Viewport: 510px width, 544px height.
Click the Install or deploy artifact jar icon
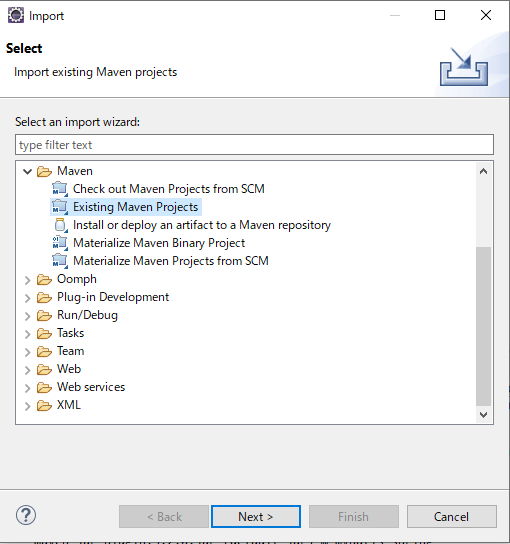coord(60,225)
